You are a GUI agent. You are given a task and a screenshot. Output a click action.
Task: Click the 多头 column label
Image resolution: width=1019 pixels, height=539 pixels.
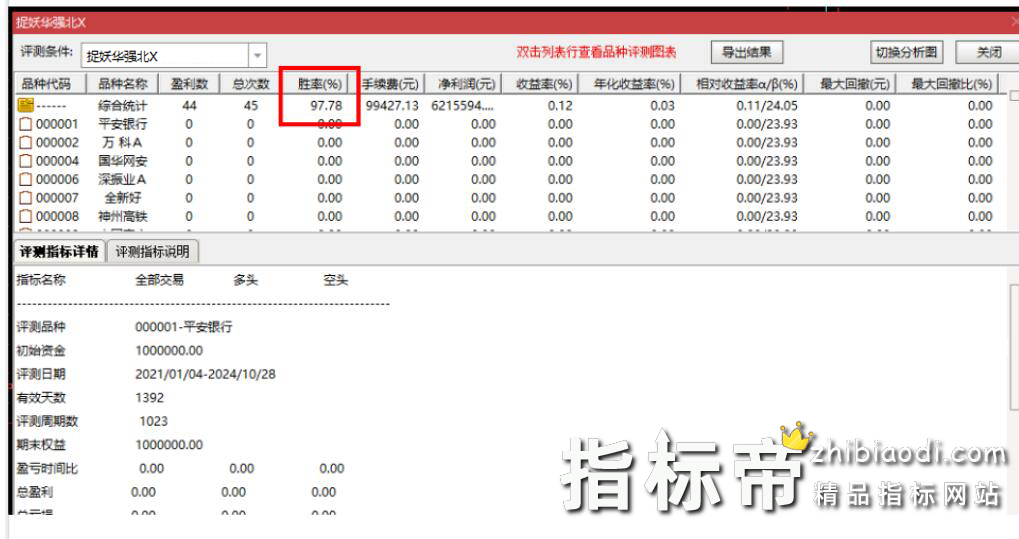246,280
